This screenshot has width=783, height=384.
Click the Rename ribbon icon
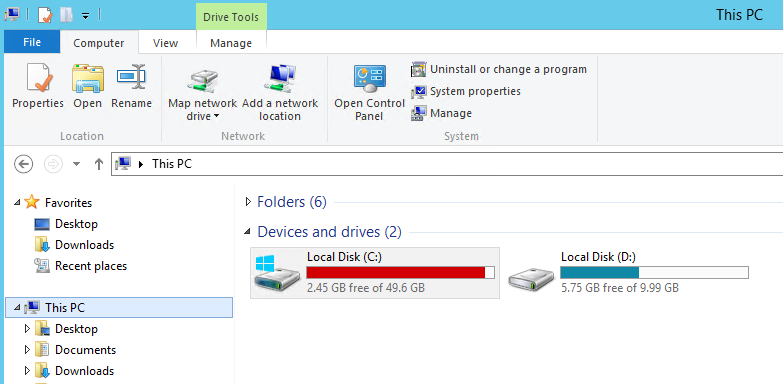pyautogui.click(x=131, y=76)
